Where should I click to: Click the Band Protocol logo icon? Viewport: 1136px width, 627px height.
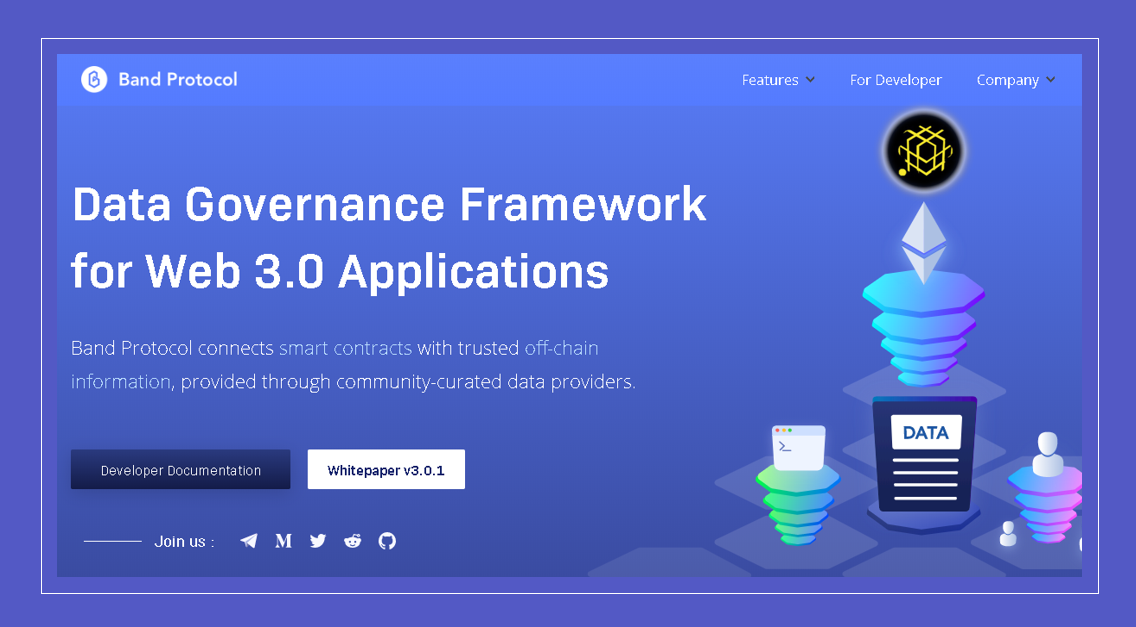(94, 79)
